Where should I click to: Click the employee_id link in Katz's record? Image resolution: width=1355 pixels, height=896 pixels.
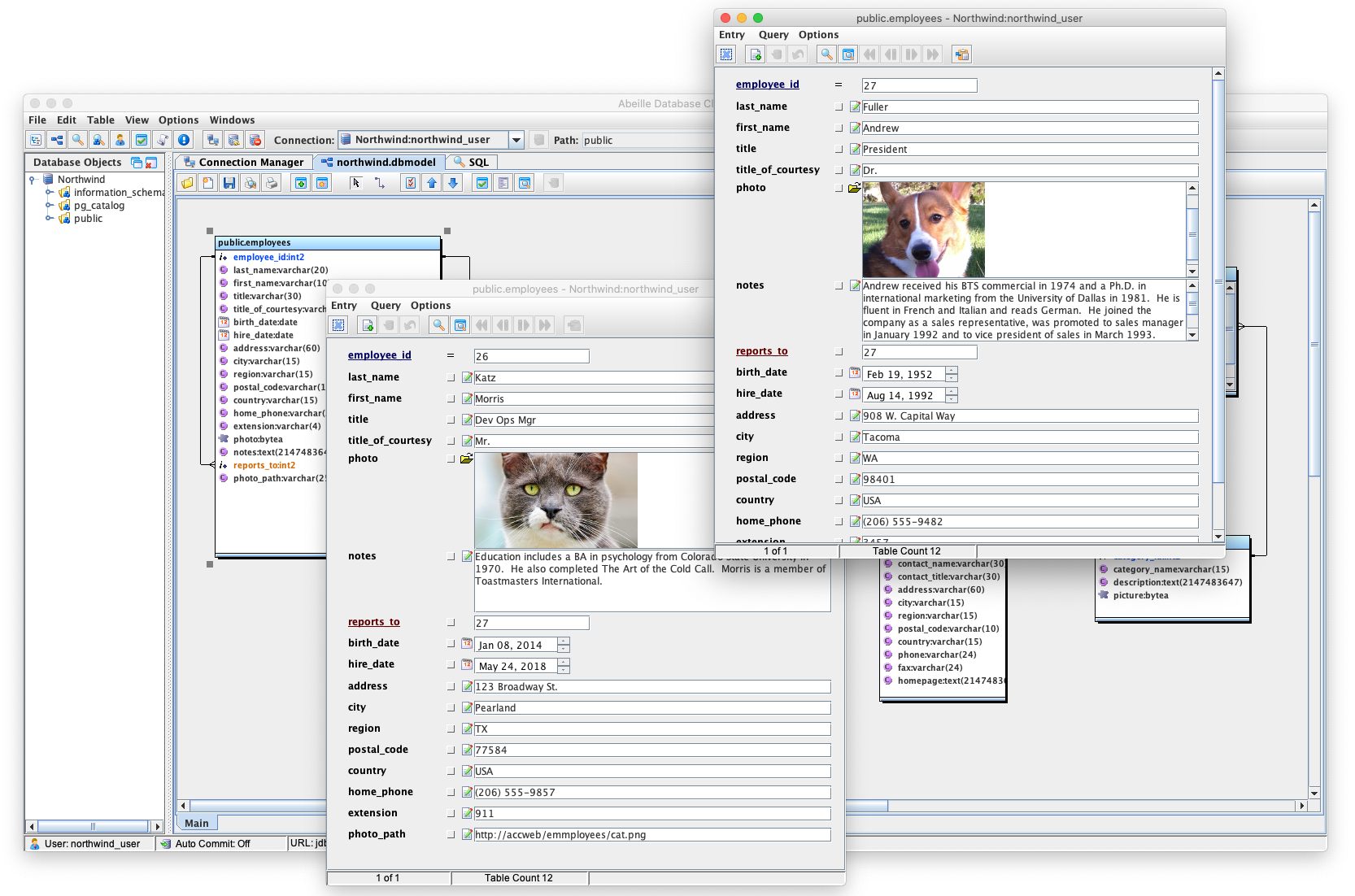point(379,355)
